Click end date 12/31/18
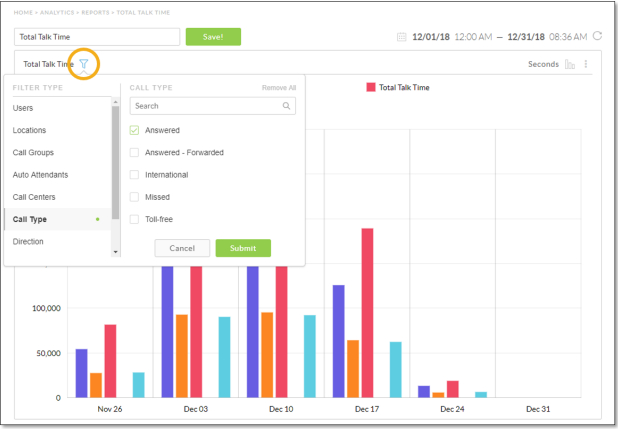 [526, 37]
